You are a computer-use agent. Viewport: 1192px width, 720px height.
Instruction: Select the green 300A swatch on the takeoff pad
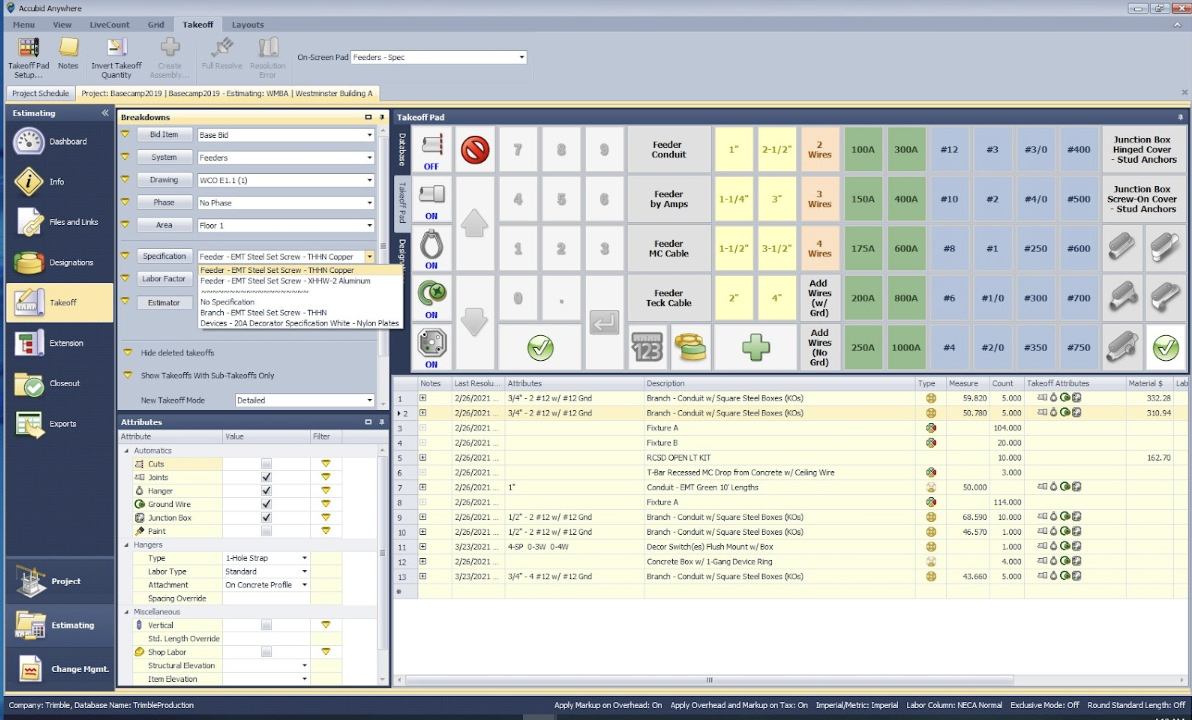pos(905,148)
